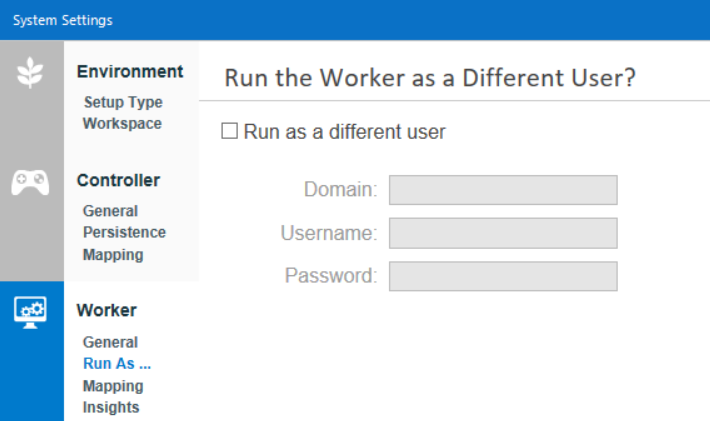Open the Environment section heading
Screen dimensions: 710x421
130,71
